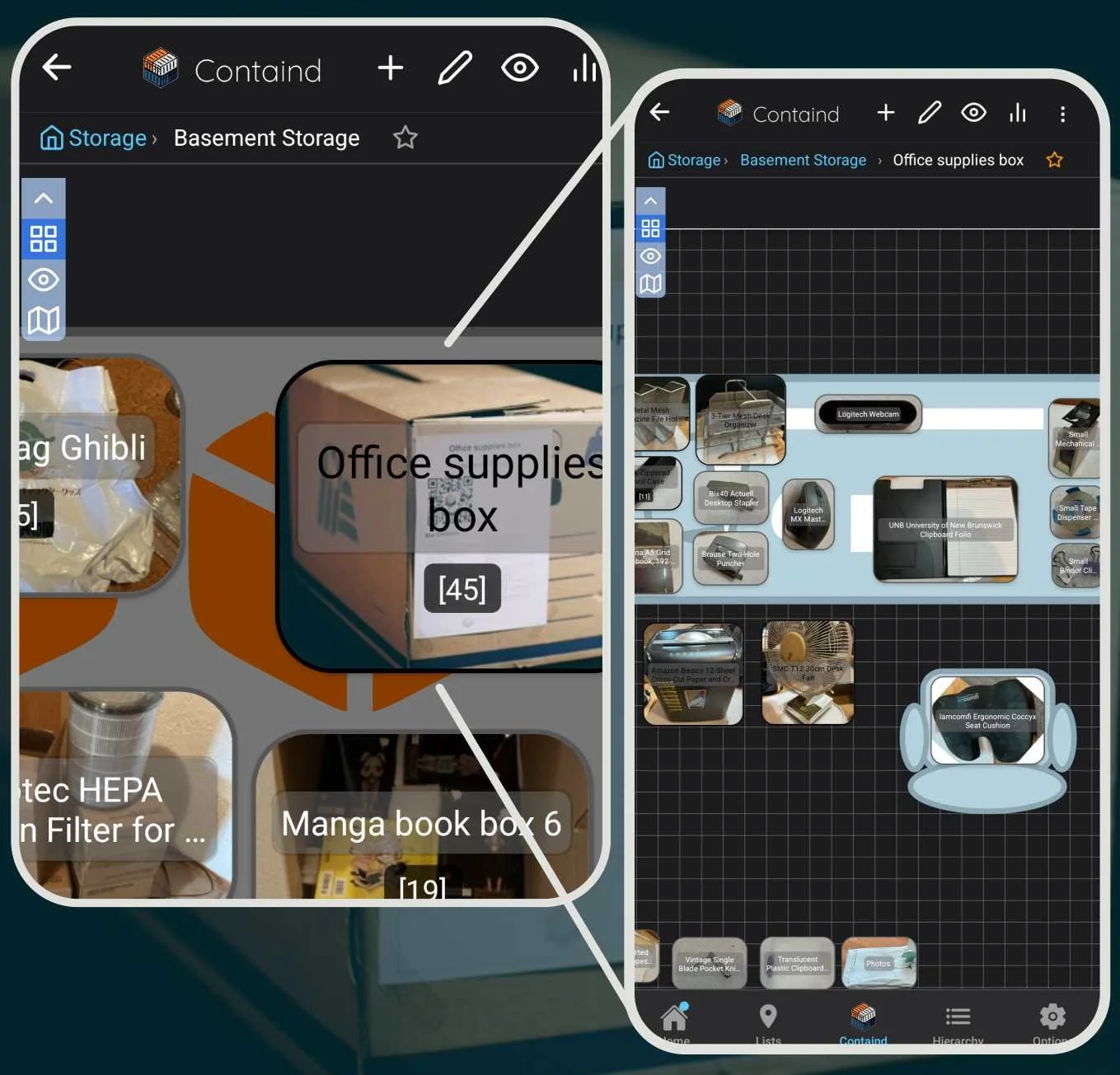Screen dimensions: 1120x1075
Task: Tap plus add icon on Basement Storage screen
Action: click(x=391, y=68)
